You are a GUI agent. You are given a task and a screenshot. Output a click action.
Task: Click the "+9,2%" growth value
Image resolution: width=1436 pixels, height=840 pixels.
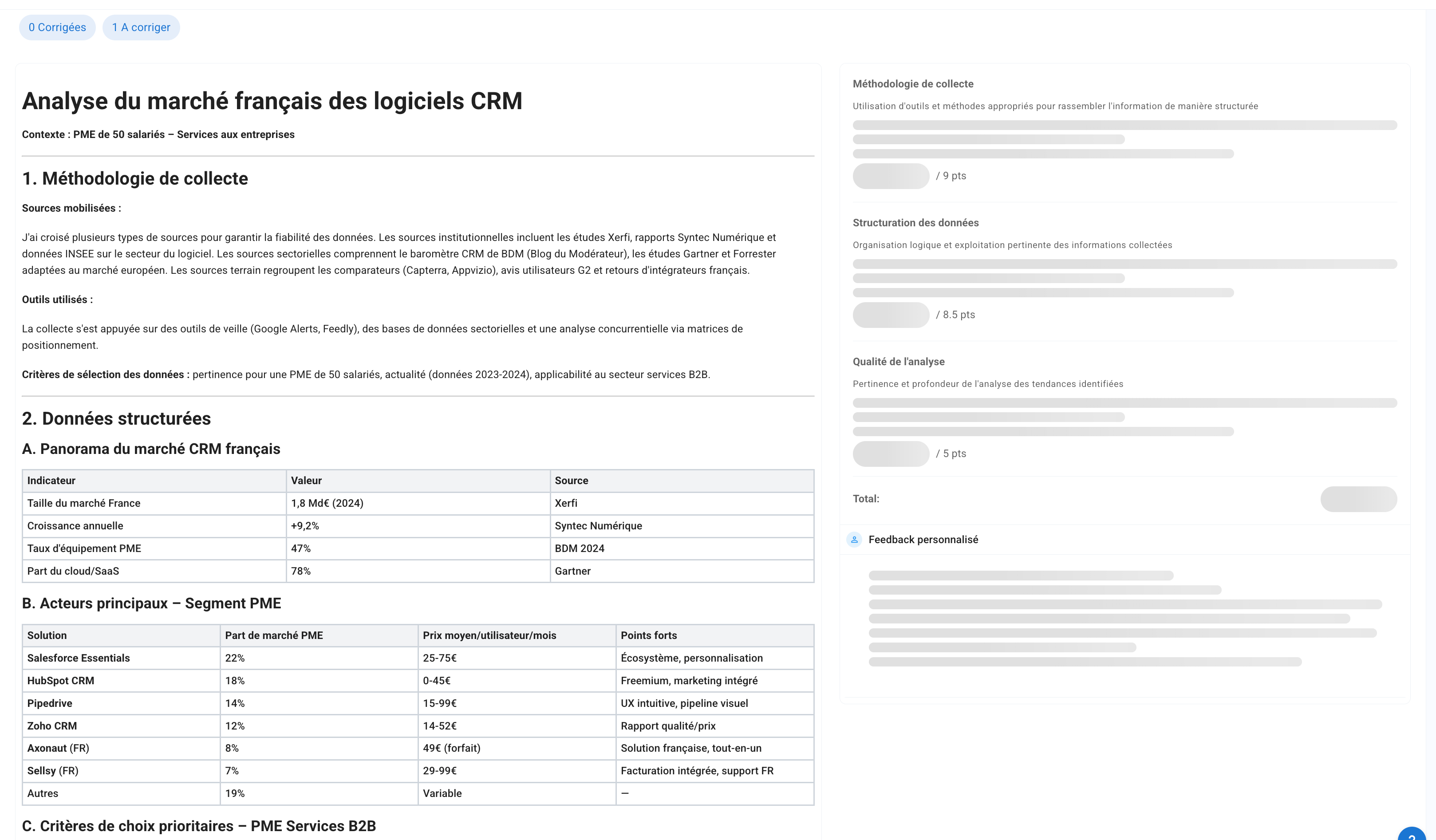point(418,526)
